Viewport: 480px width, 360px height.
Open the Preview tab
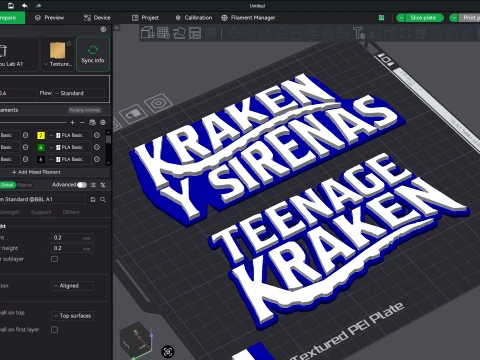49,18
